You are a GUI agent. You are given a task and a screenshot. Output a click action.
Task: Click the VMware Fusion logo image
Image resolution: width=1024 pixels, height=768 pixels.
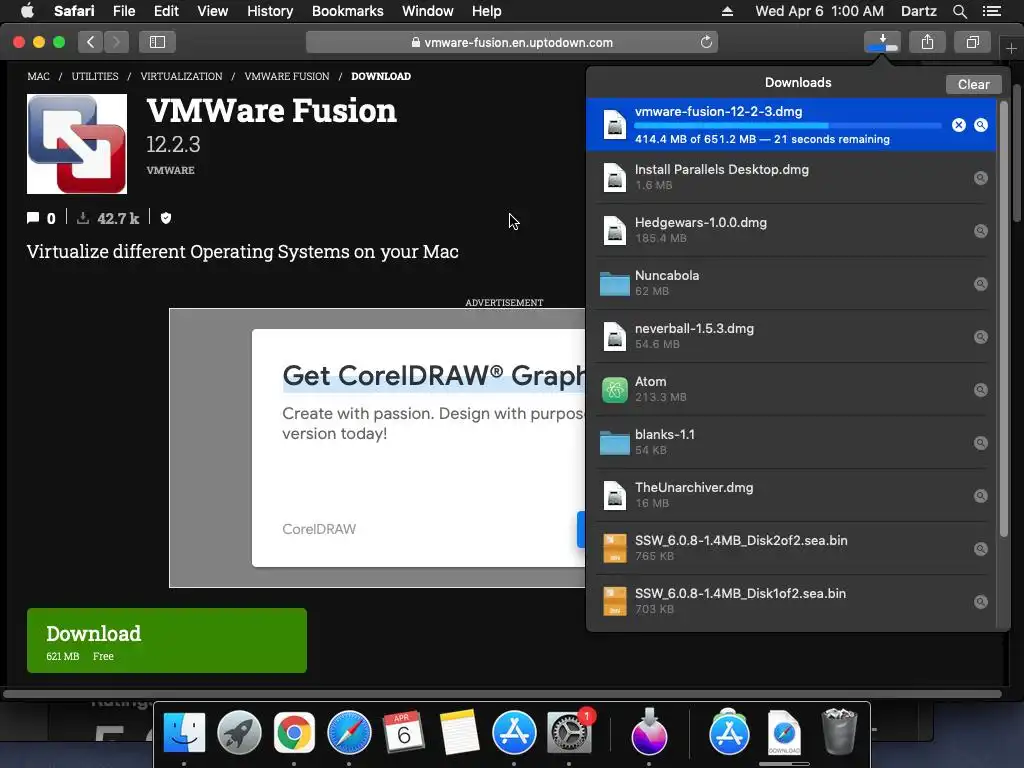[x=77, y=144]
